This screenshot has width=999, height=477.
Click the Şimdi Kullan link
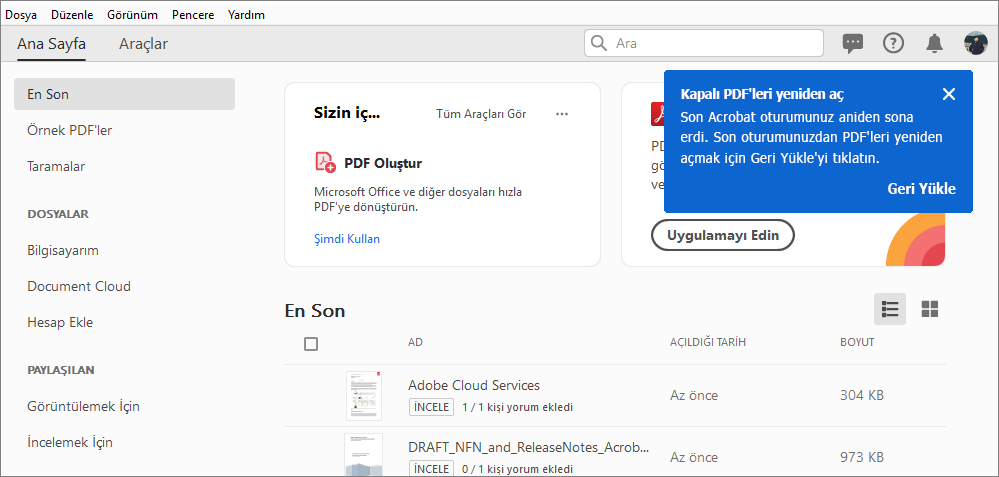[347, 239]
